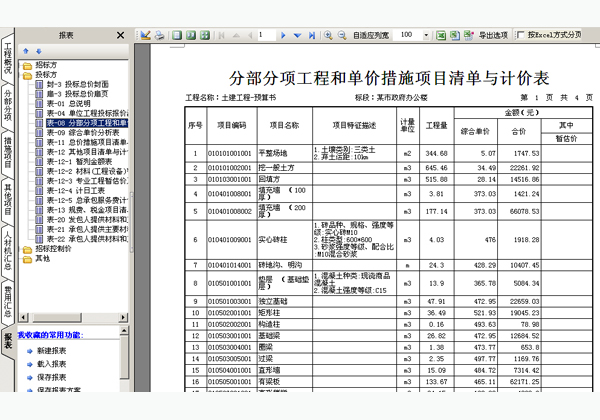Switch to 人材机汇总 vertical tab
The image size is (600, 420).
[8, 251]
